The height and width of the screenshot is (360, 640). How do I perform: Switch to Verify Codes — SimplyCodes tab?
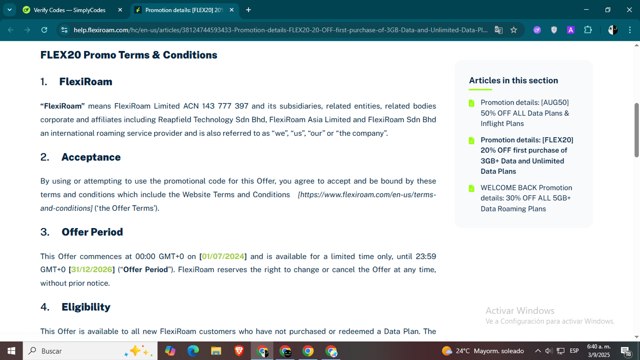(x=69, y=10)
